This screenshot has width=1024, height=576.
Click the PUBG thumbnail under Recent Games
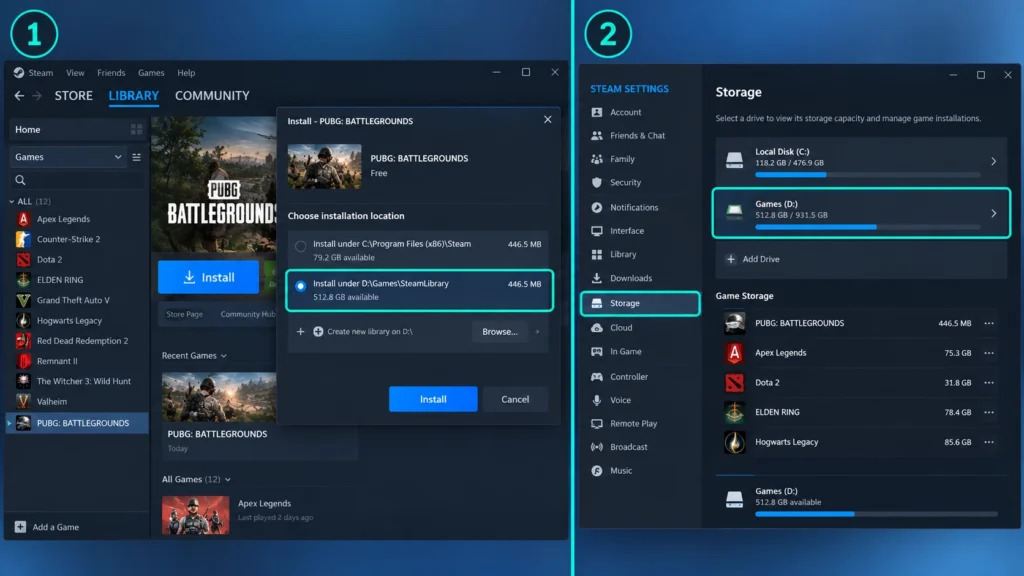pyautogui.click(x=219, y=397)
